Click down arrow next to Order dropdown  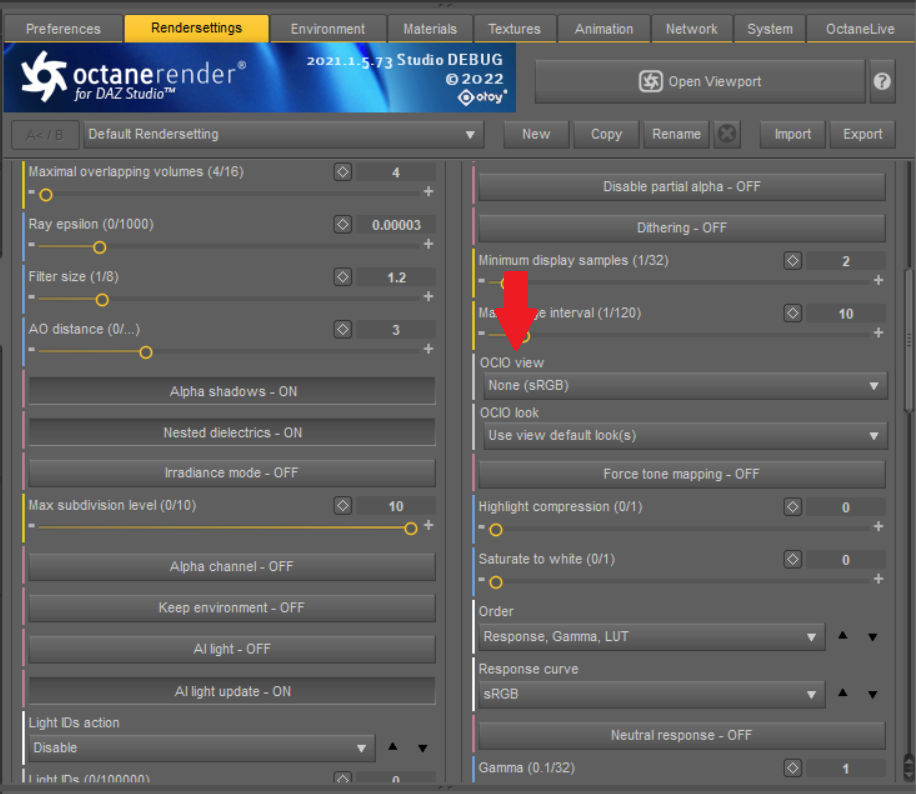[872, 637]
